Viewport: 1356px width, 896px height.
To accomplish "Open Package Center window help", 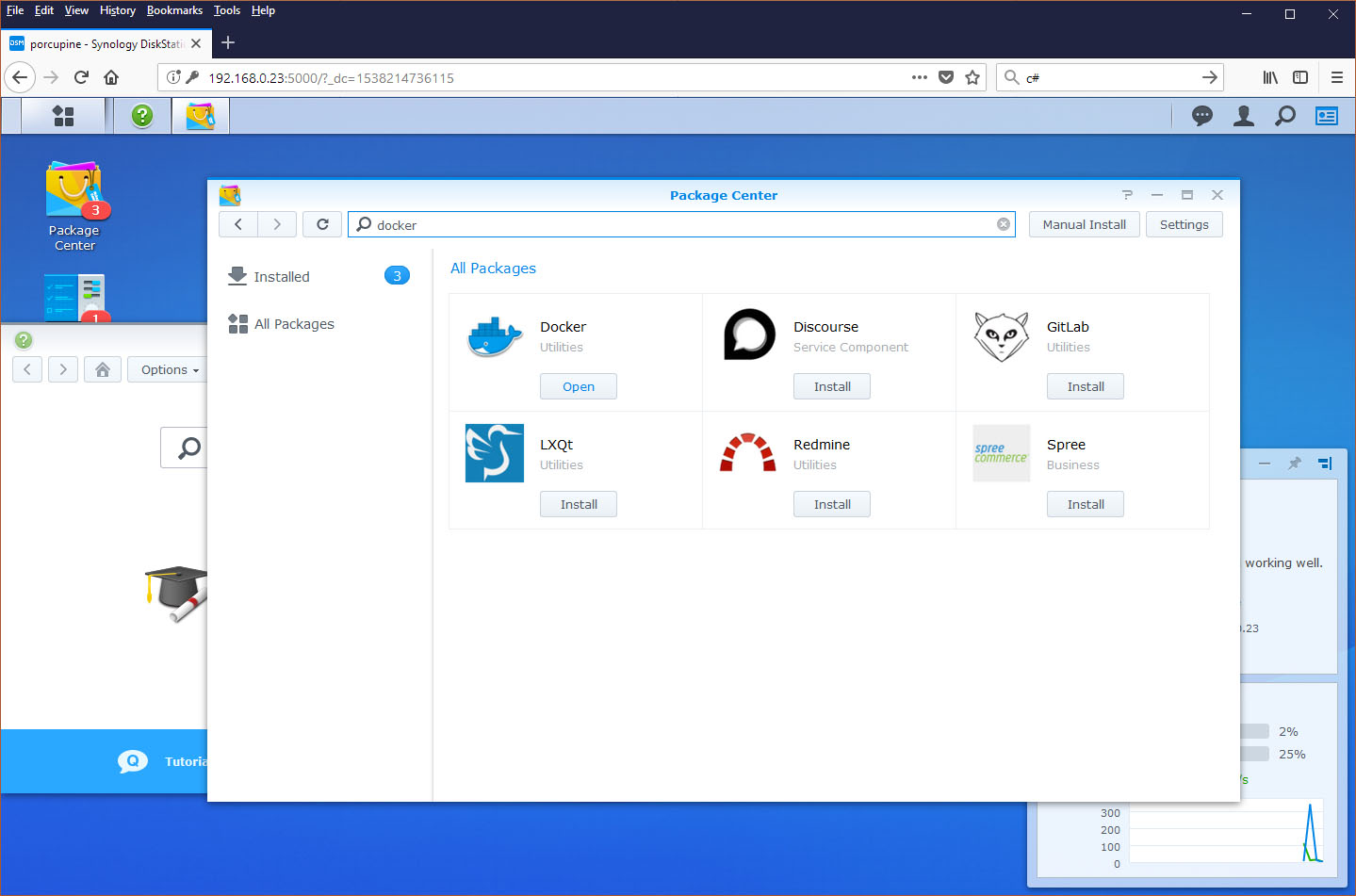I will [x=1127, y=195].
